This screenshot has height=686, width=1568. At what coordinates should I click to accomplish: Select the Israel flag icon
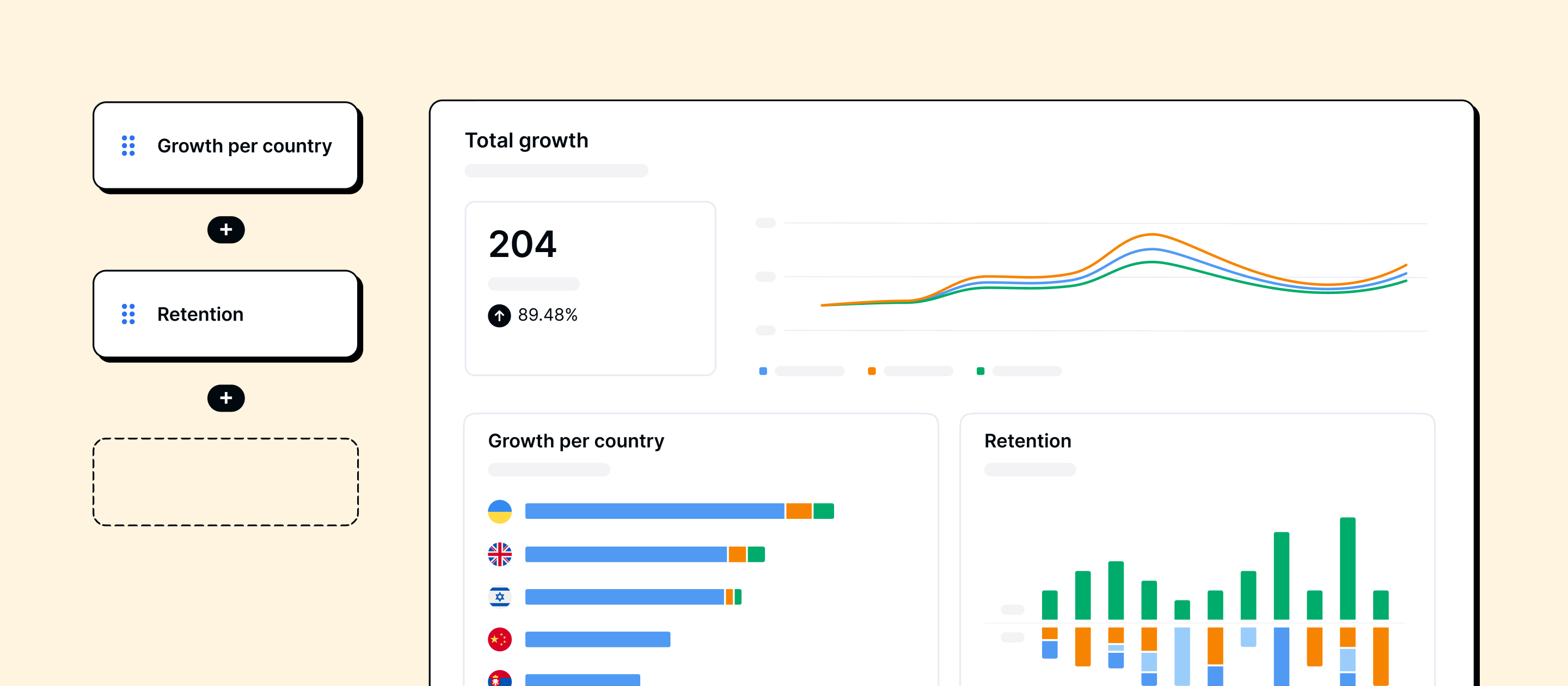[x=500, y=597]
